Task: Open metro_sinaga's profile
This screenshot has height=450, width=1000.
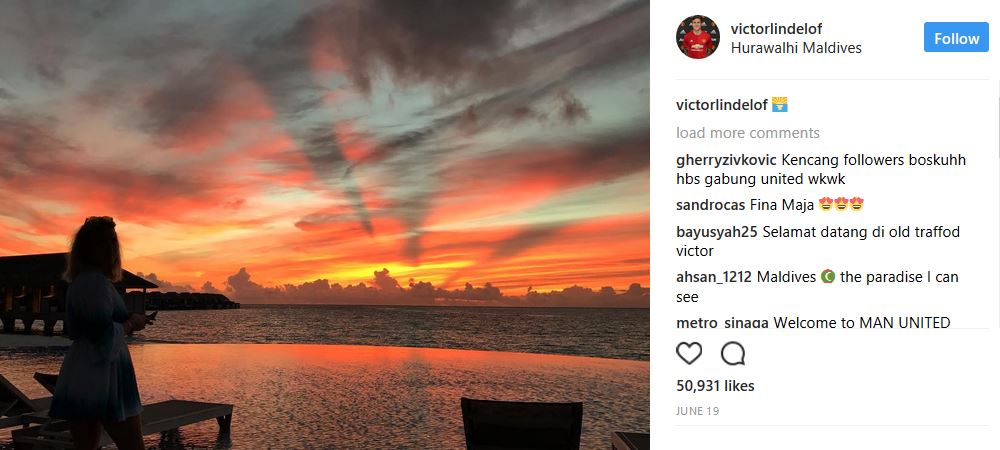Action: point(722,323)
